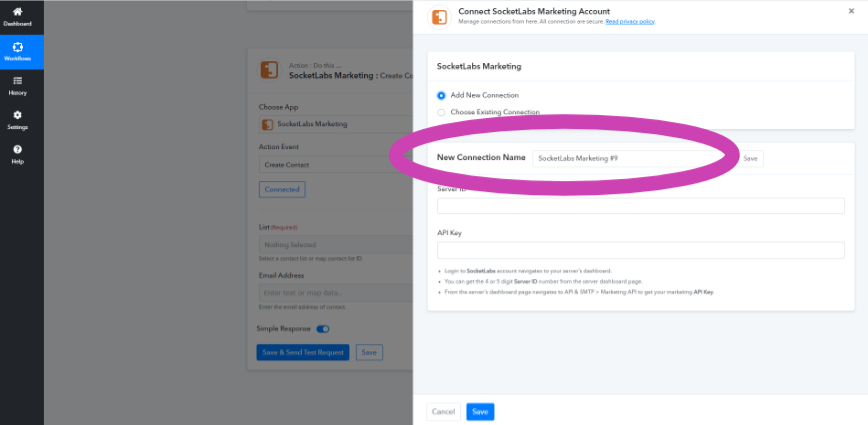Select Add New Connection radio

coord(441,95)
